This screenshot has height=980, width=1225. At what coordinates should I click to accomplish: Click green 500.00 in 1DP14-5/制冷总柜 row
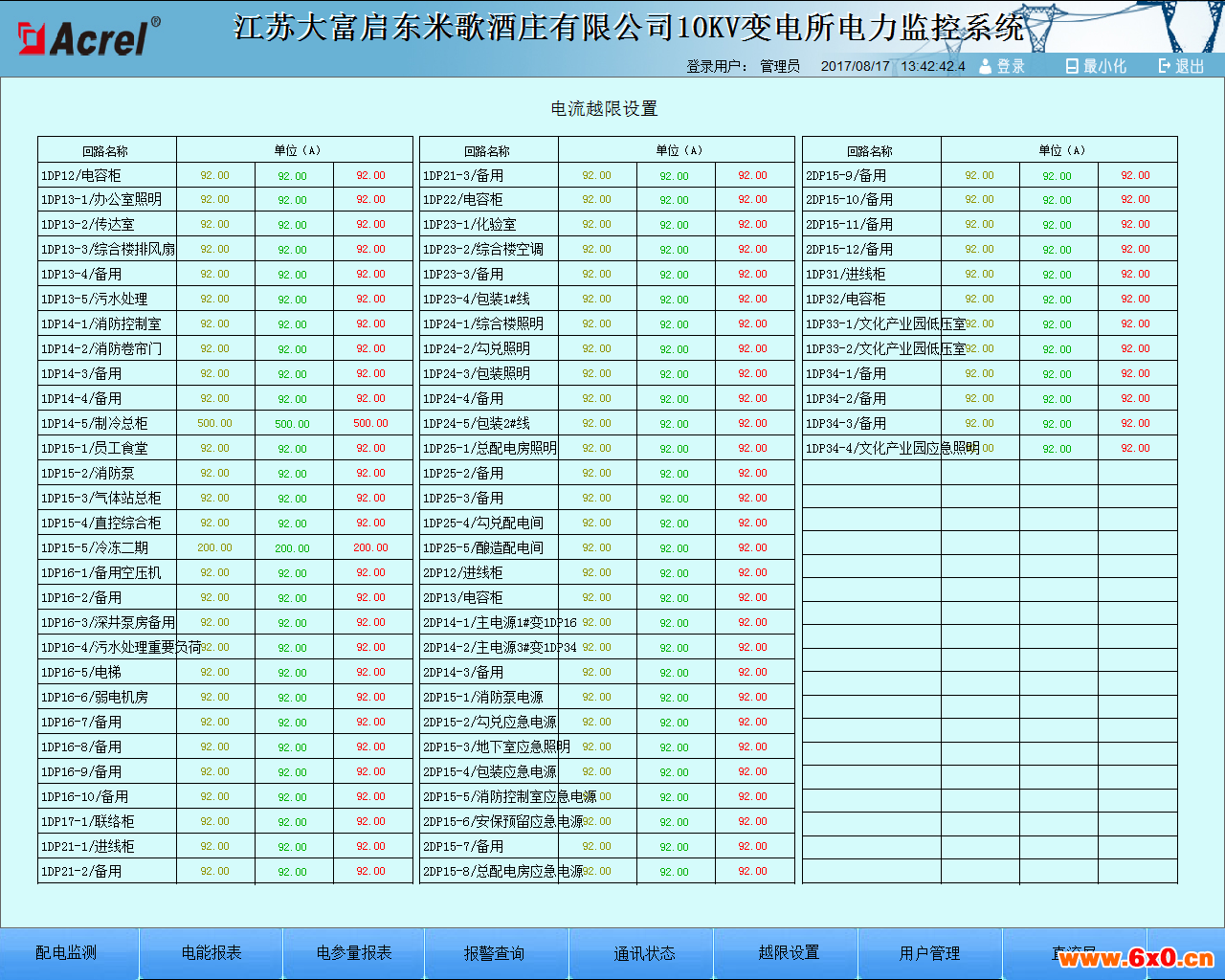(293, 424)
